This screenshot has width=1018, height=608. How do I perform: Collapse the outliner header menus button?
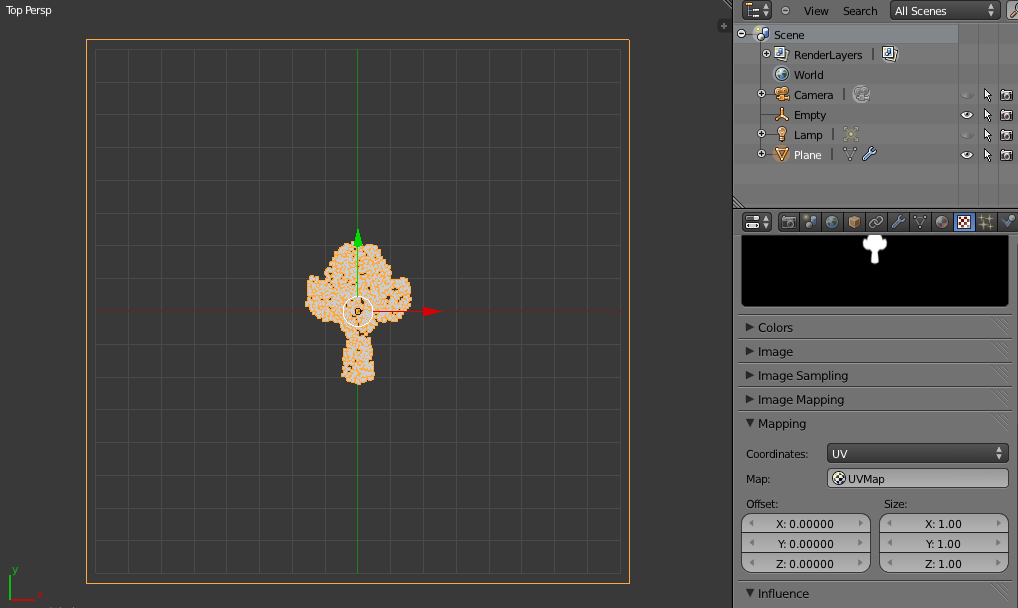pyautogui.click(x=786, y=10)
